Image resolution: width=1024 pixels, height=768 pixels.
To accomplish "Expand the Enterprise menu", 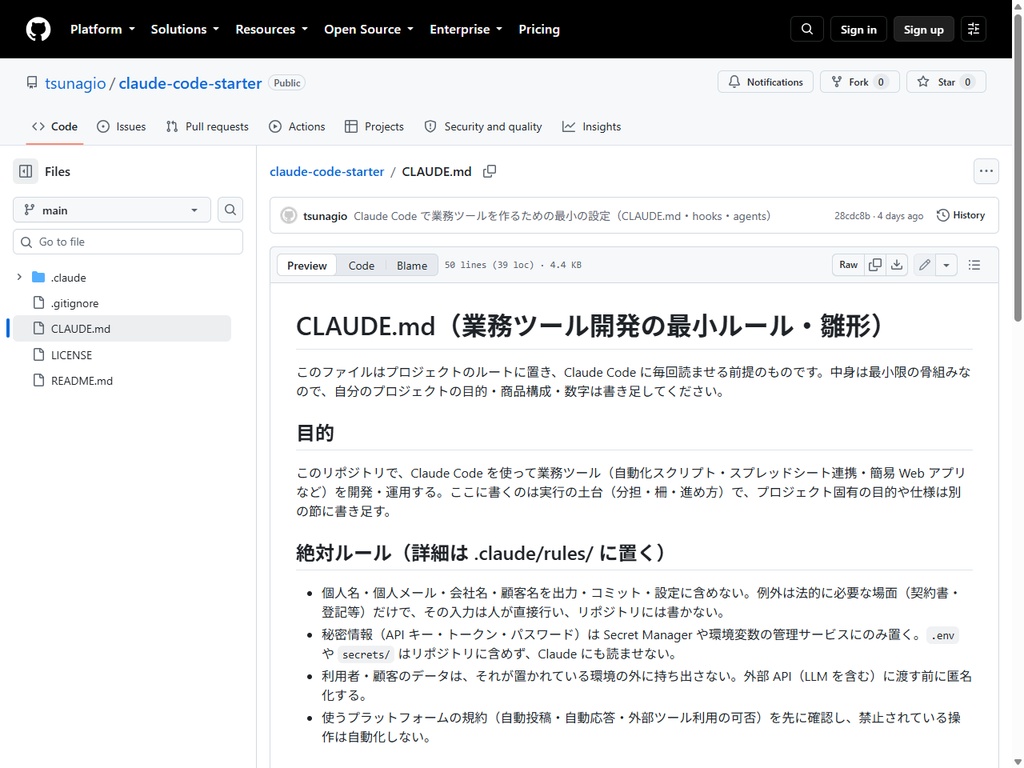I will (x=466, y=29).
